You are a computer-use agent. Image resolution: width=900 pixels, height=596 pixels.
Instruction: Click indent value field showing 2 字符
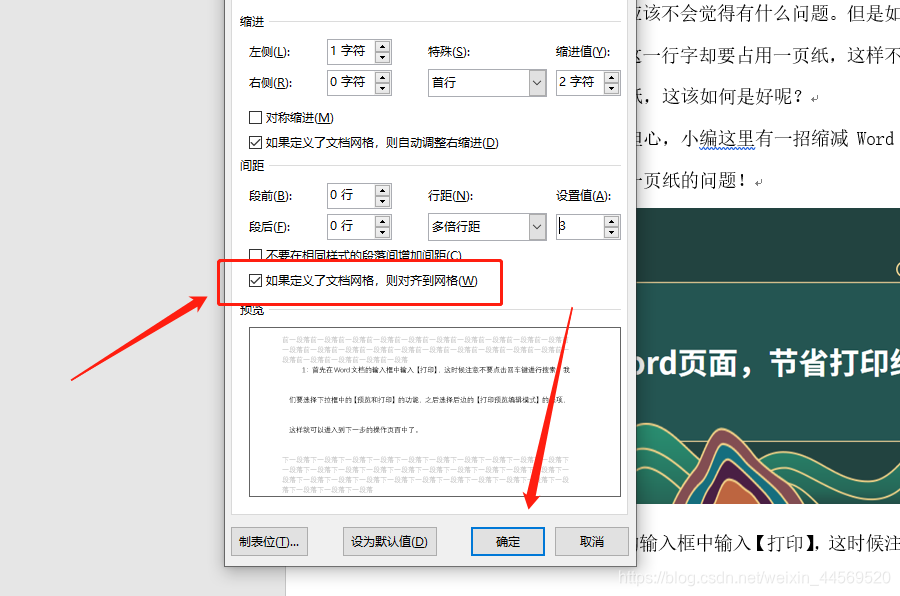(580, 82)
